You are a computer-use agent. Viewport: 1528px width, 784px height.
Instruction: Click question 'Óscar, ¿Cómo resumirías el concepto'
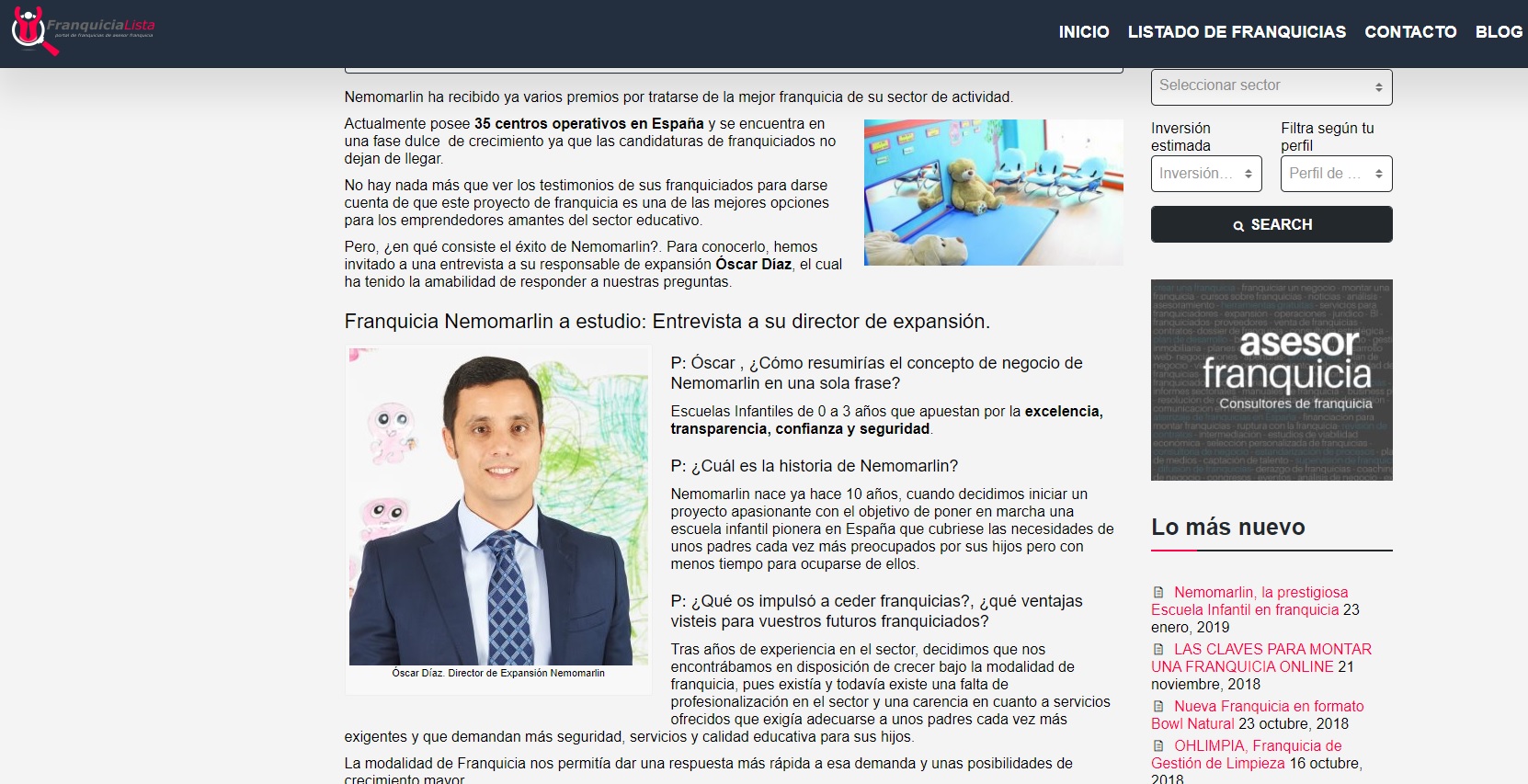(x=877, y=373)
